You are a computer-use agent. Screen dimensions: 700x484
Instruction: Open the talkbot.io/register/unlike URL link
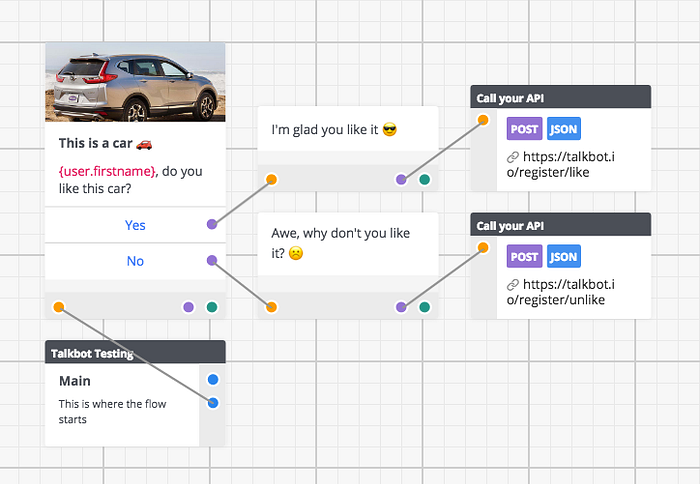(x=561, y=292)
